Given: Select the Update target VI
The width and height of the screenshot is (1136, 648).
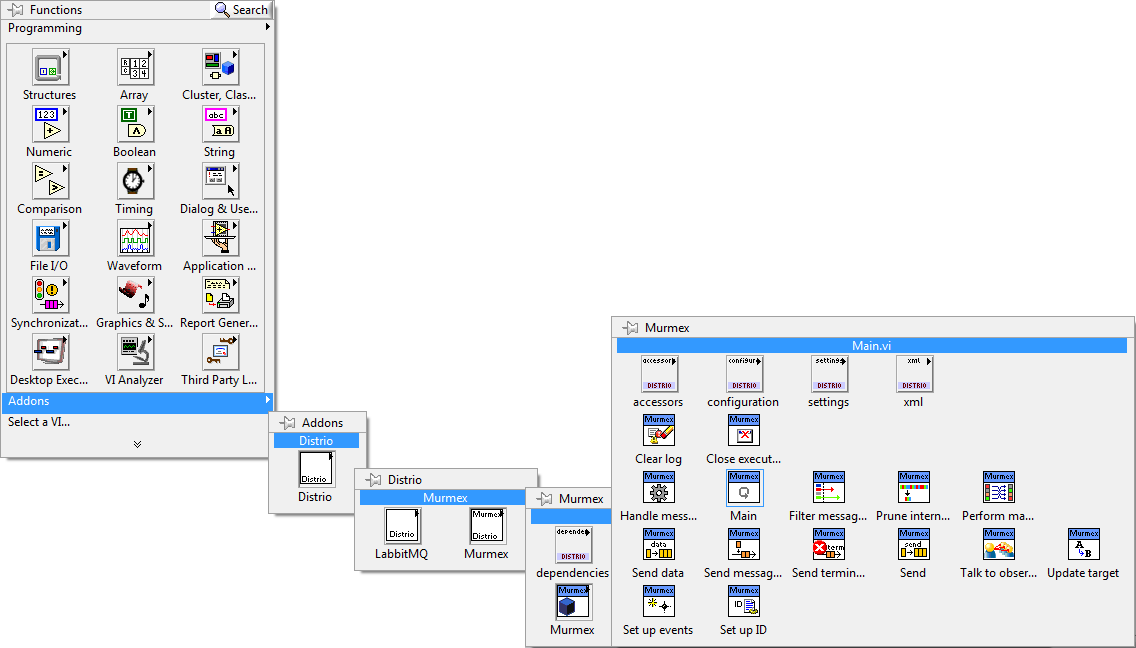Looking at the screenshot, I should coord(1085,544).
